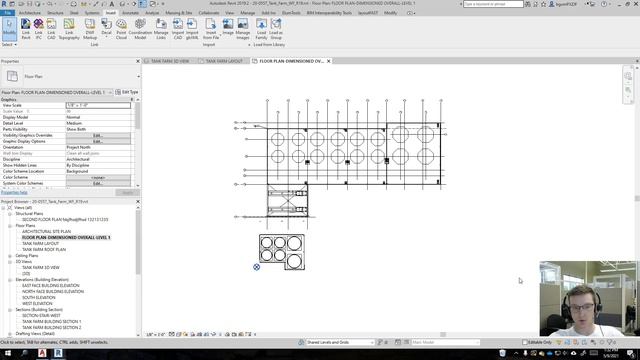This screenshot has width=640, height=360.
Task: Open the Select panel dropdown
Action: (x=9, y=44)
